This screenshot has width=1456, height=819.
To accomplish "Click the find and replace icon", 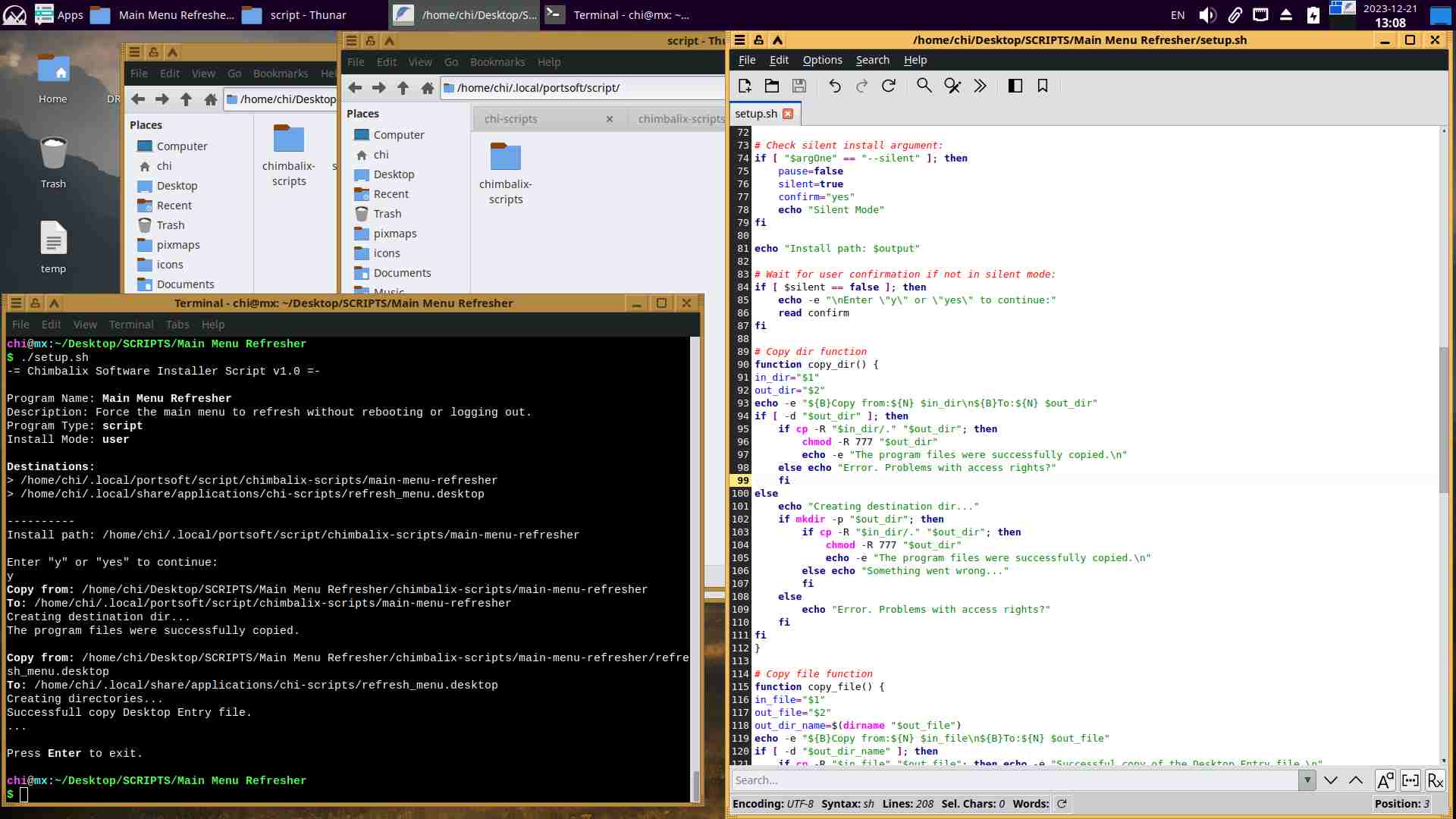I will tap(952, 86).
